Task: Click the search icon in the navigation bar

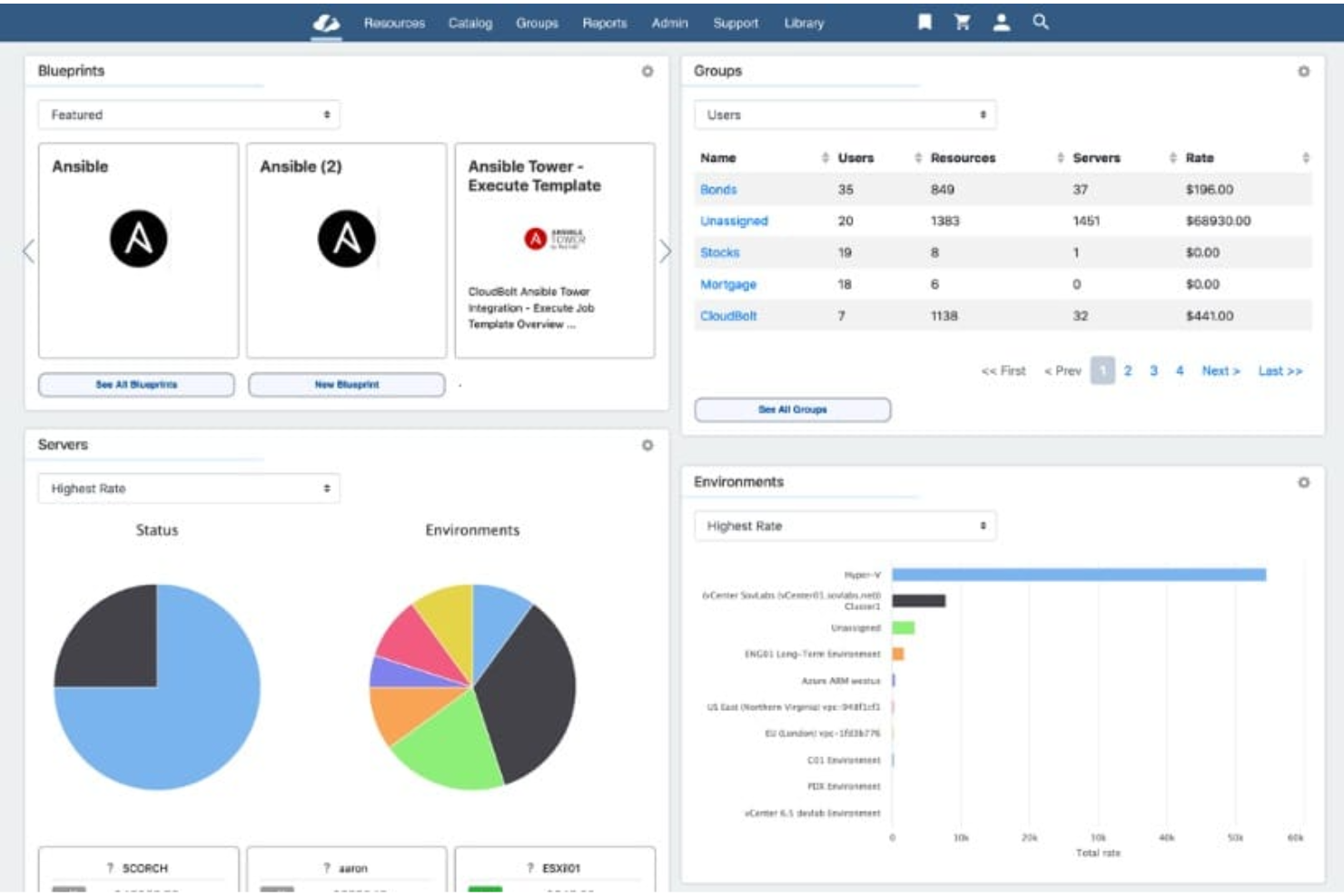Action: coord(1038,23)
